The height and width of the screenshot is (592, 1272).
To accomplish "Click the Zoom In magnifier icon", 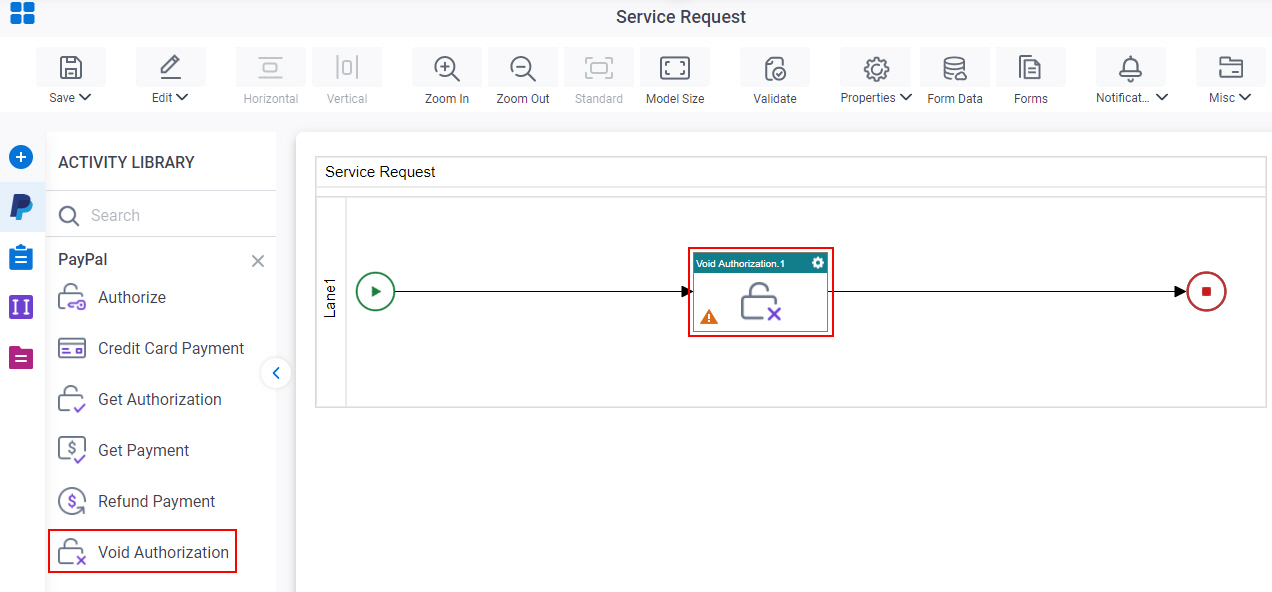I will [447, 68].
